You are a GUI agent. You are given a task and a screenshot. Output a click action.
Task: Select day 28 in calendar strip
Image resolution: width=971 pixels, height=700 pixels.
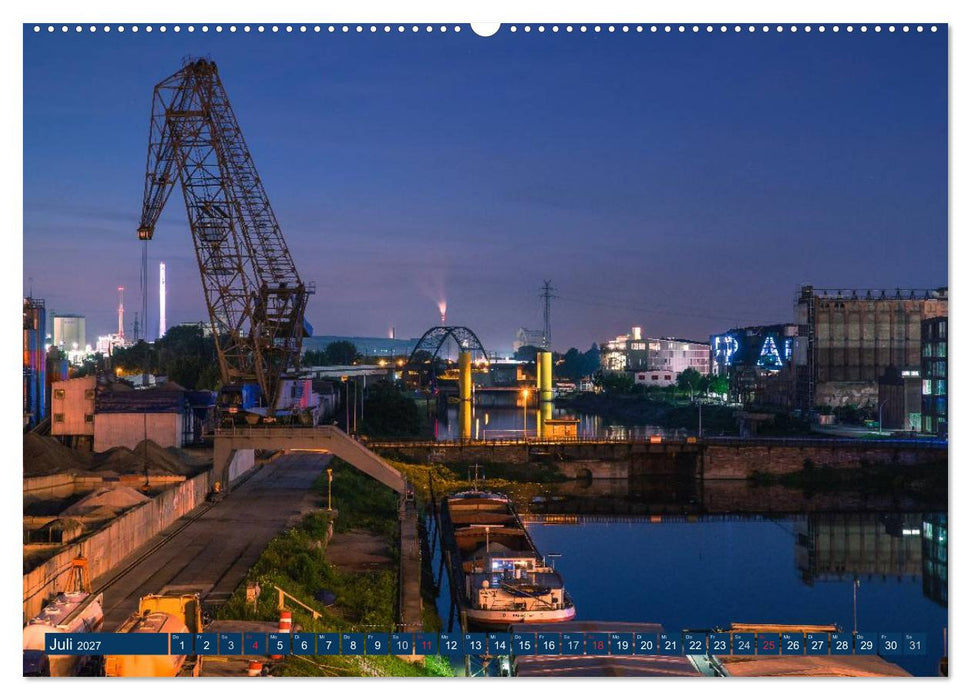842,644
